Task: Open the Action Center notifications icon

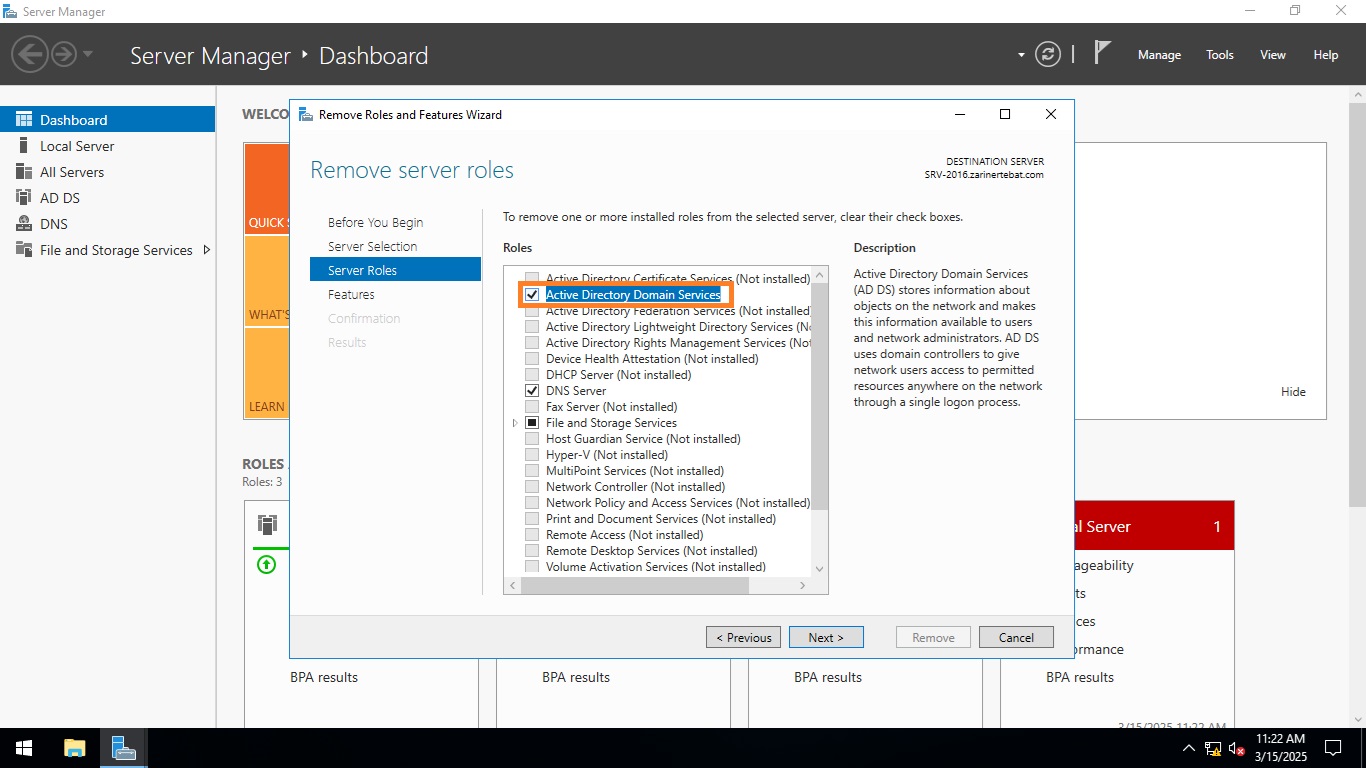Action: pyautogui.click(x=1332, y=748)
